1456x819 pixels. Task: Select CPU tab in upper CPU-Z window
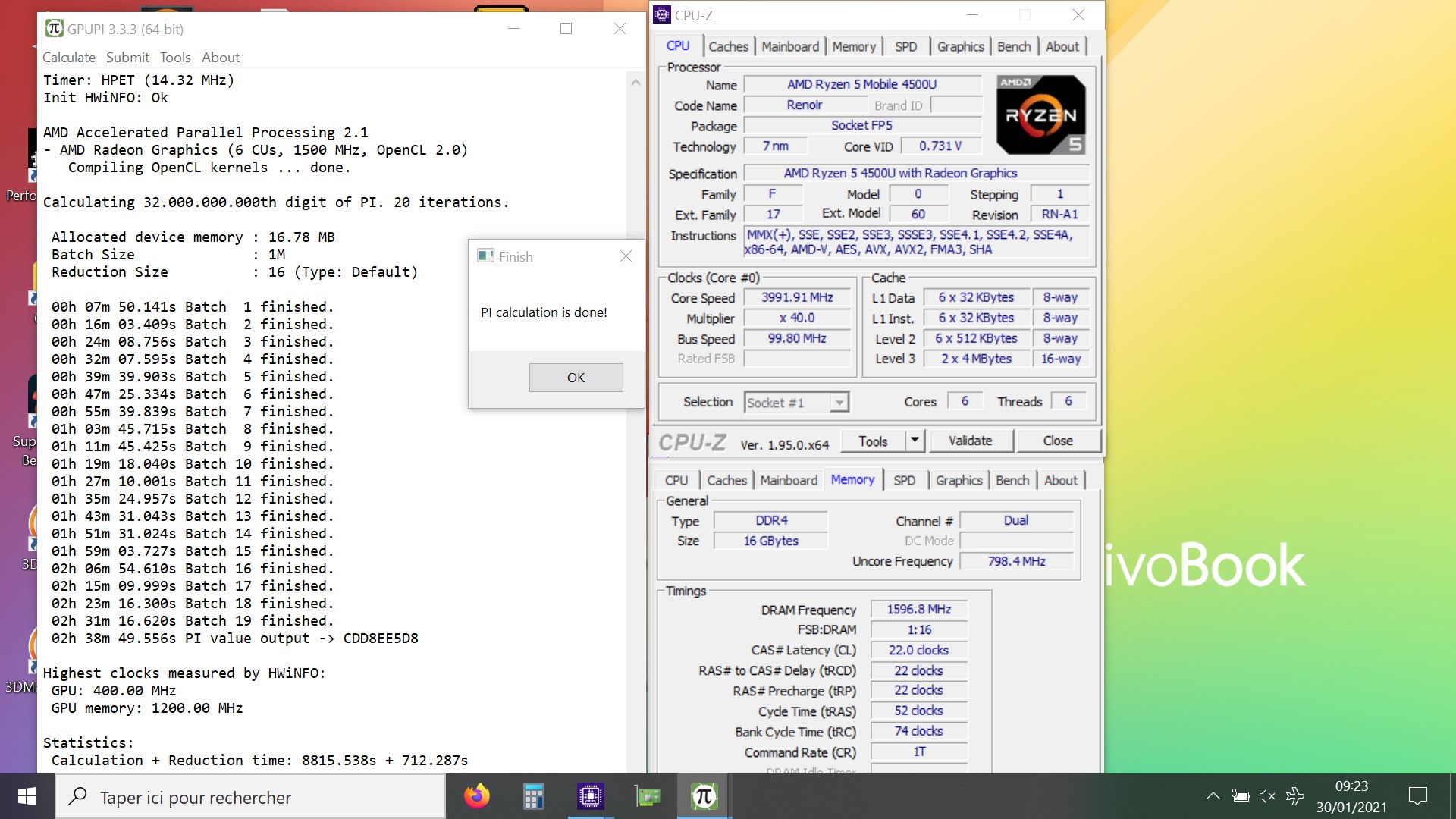[x=678, y=46]
